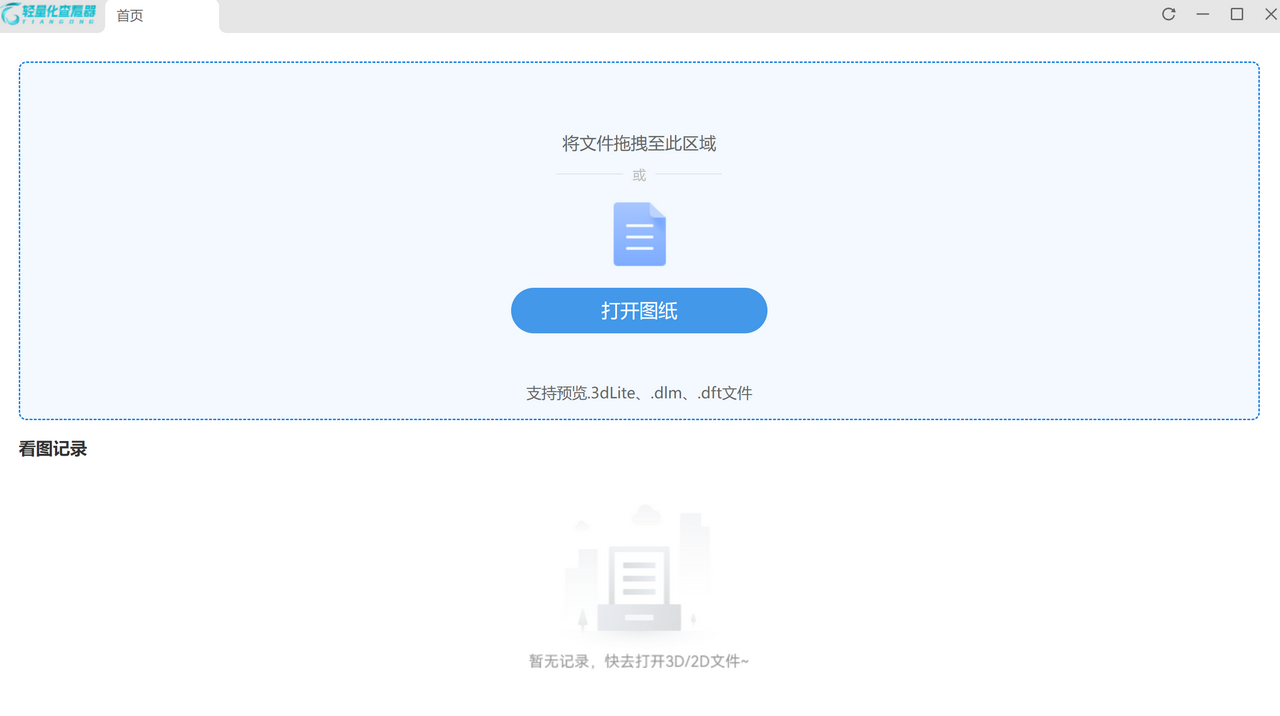The image size is (1280, 716).
Task: Click the refresh arrow icon in the title bar
Action: [1168, 15]
